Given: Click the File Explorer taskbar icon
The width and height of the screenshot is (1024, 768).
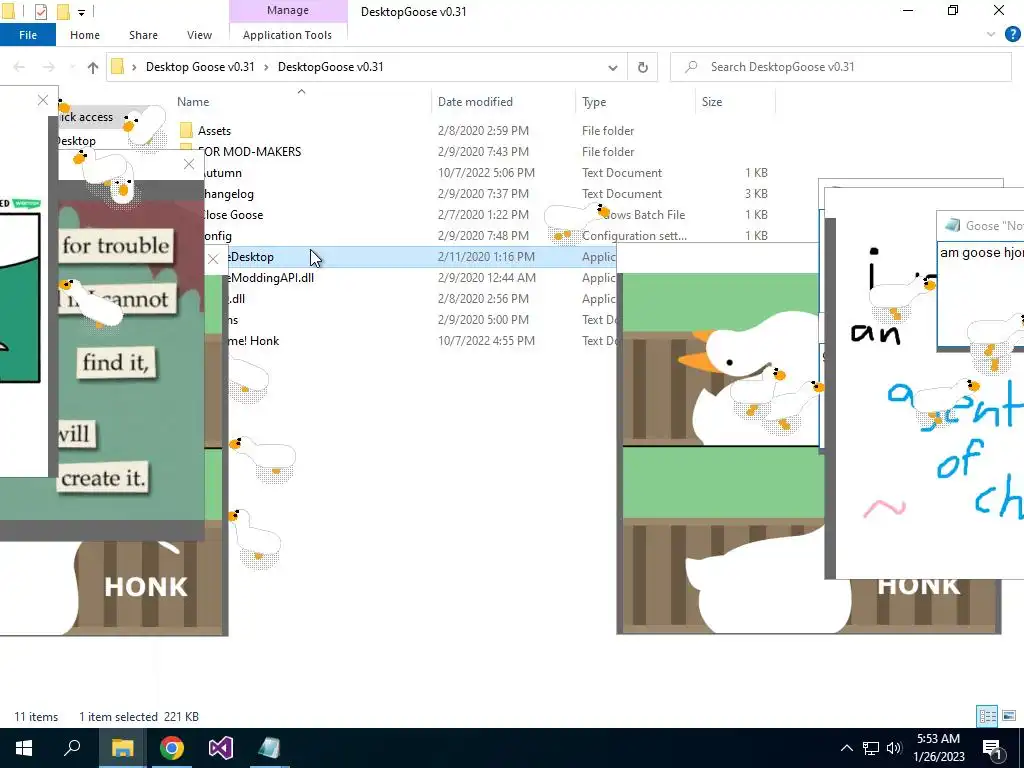Looking at the screenshot, I should (x=122, y=748).
